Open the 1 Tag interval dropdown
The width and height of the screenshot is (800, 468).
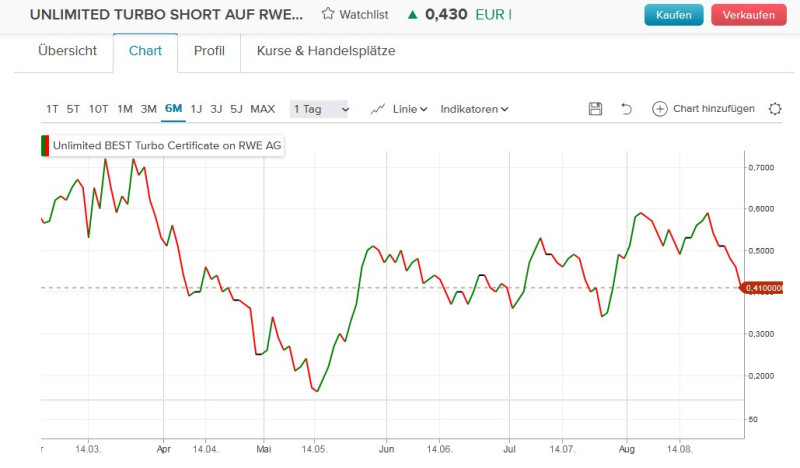[319, 109]
